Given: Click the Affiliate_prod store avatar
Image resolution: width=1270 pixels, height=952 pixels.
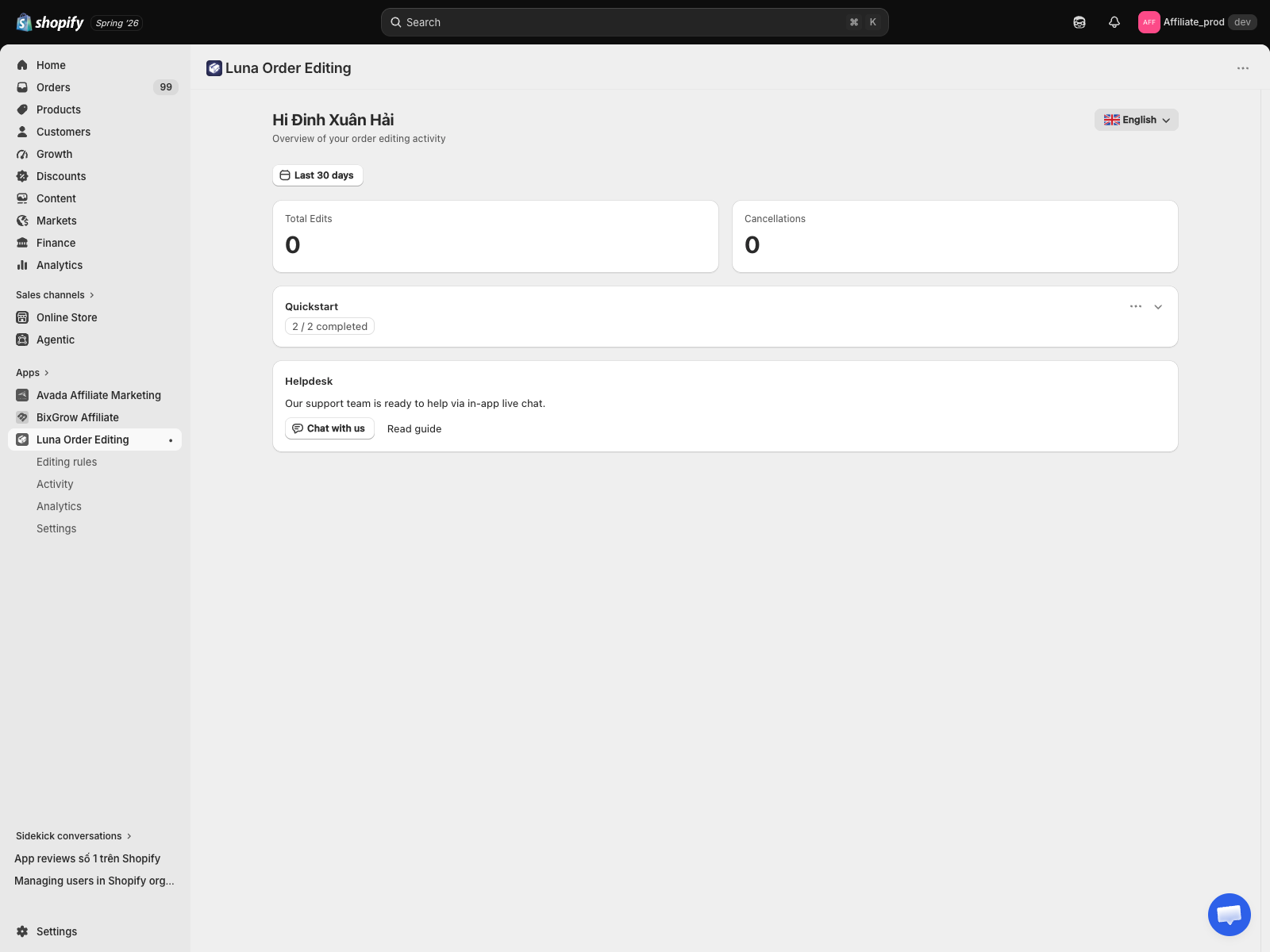Looking at the screenshot, I should tap(1149, 22).
